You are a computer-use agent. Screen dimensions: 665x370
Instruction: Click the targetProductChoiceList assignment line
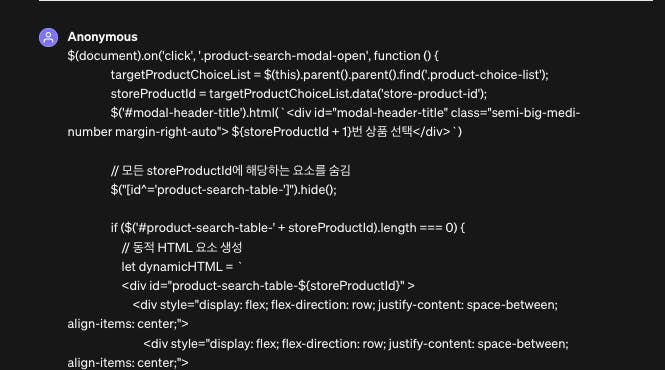pos(329,75)
